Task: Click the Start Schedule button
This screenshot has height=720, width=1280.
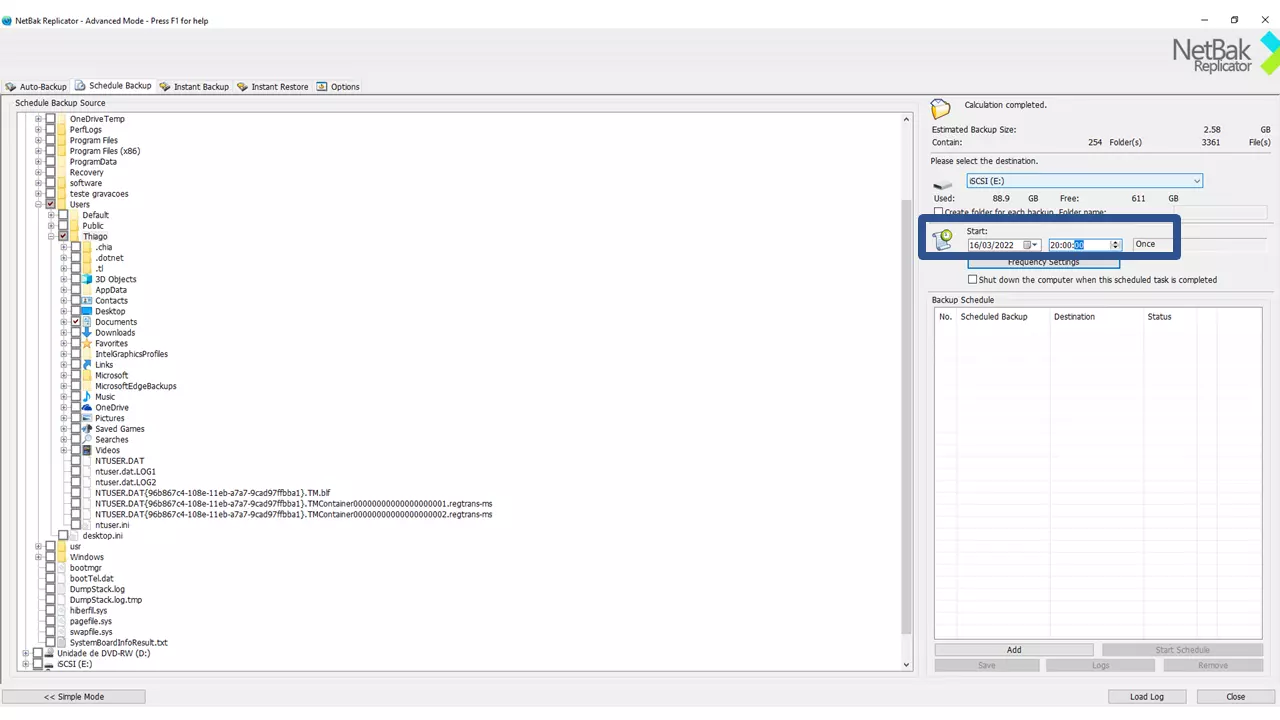Action: pos(1182,650)
